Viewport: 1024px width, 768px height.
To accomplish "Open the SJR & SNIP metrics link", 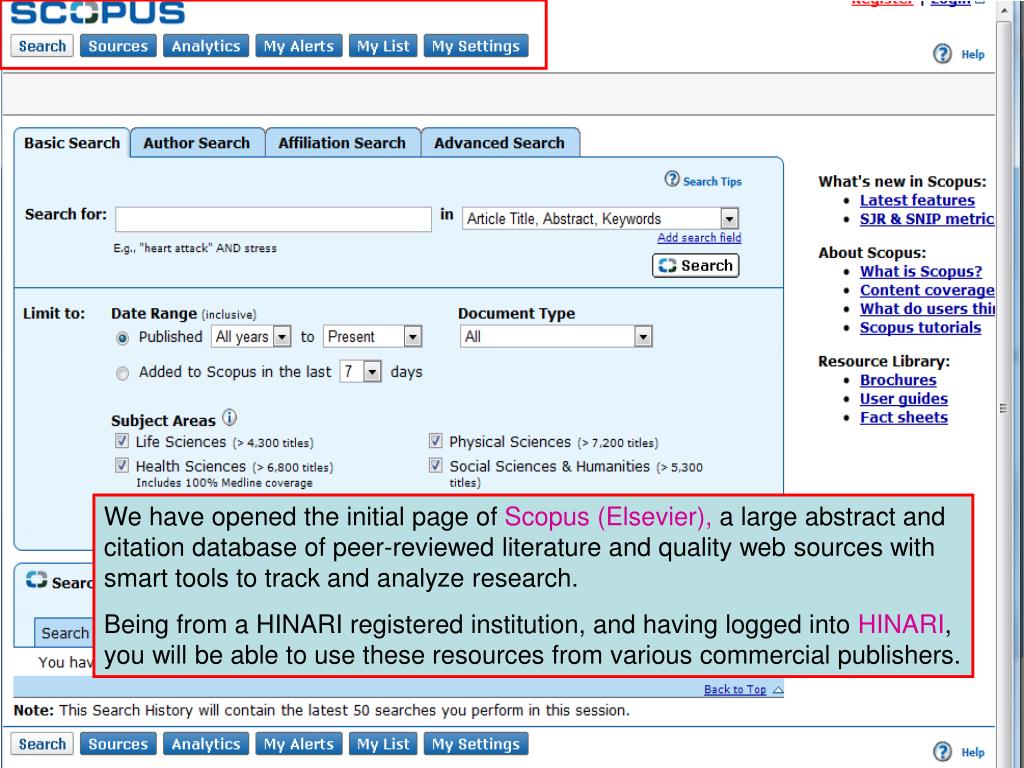I will (927, 219).
